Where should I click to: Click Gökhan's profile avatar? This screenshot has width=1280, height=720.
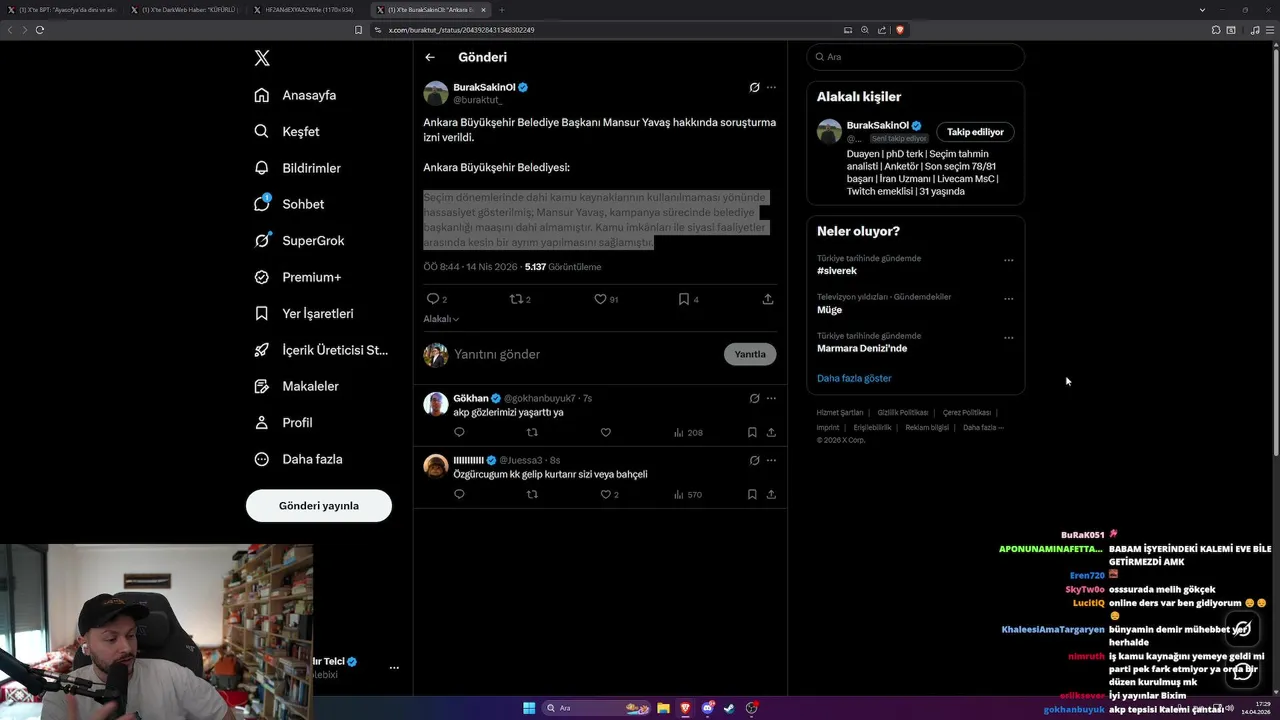tap(436, 404)
